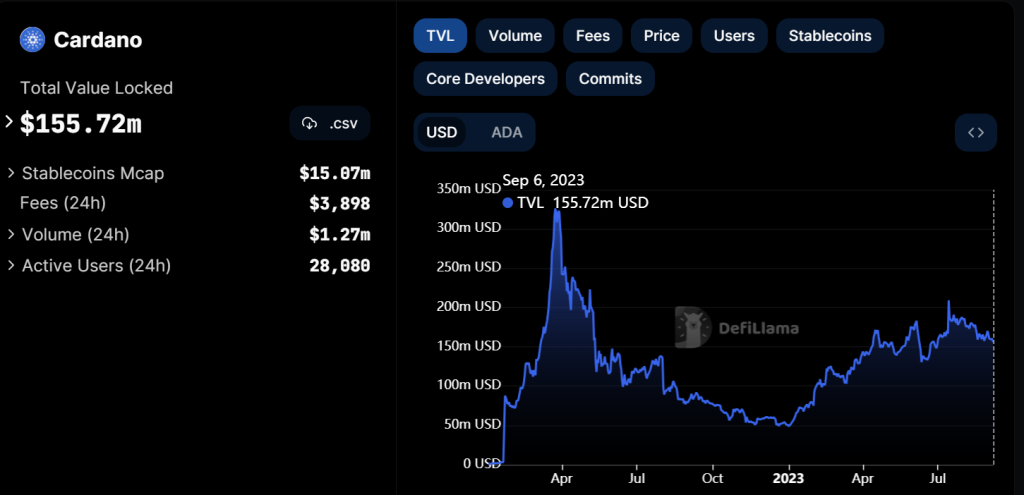Image resolution: width=1024 pixels, height=495 pixels.
Task: Click the blue TVL legend dot
Action: 507,203
